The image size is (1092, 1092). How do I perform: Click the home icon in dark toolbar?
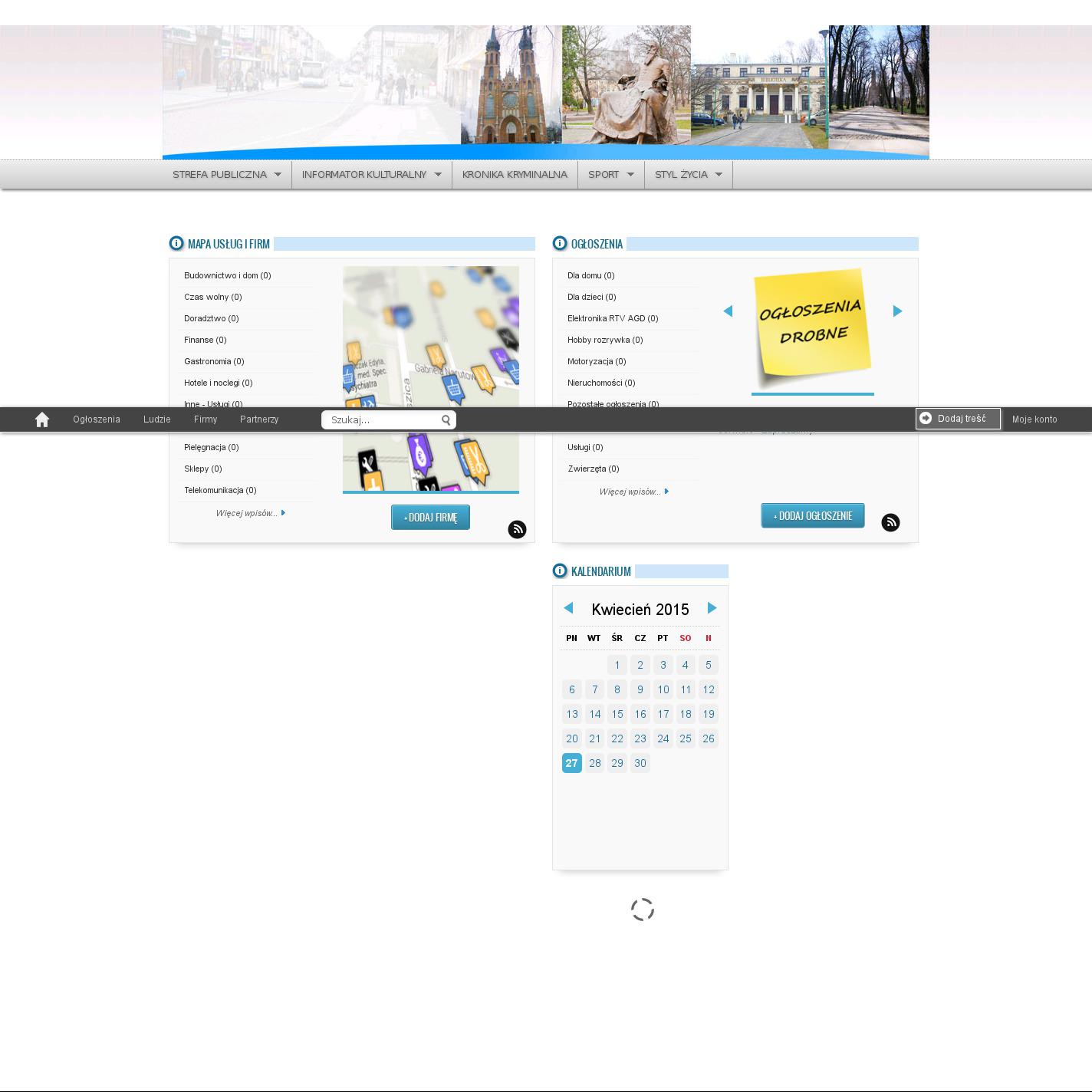click(x=42, y=419)
